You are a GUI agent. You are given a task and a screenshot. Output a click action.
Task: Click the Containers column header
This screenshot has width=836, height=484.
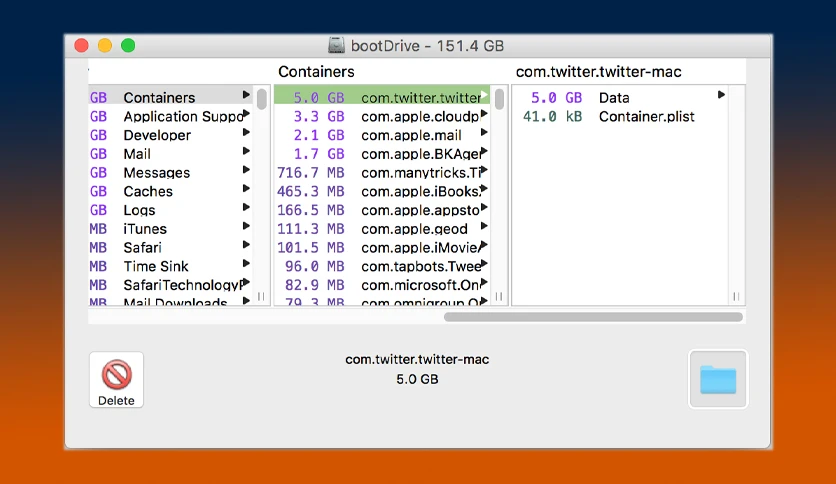point(316,71)
